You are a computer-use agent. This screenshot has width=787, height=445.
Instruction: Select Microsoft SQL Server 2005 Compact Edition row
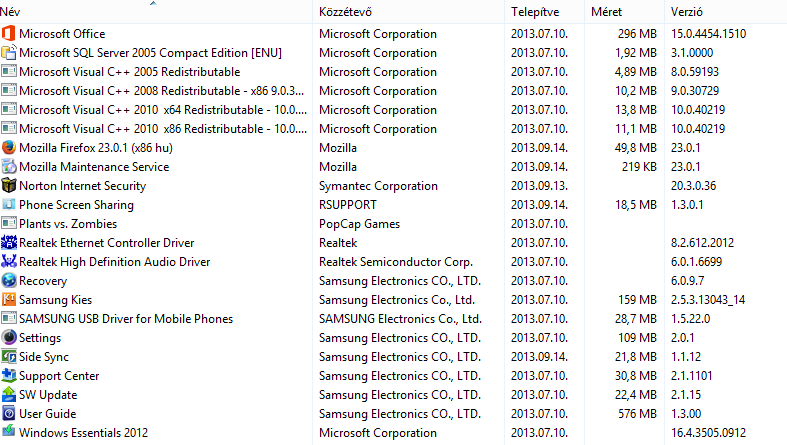[394, 53]
